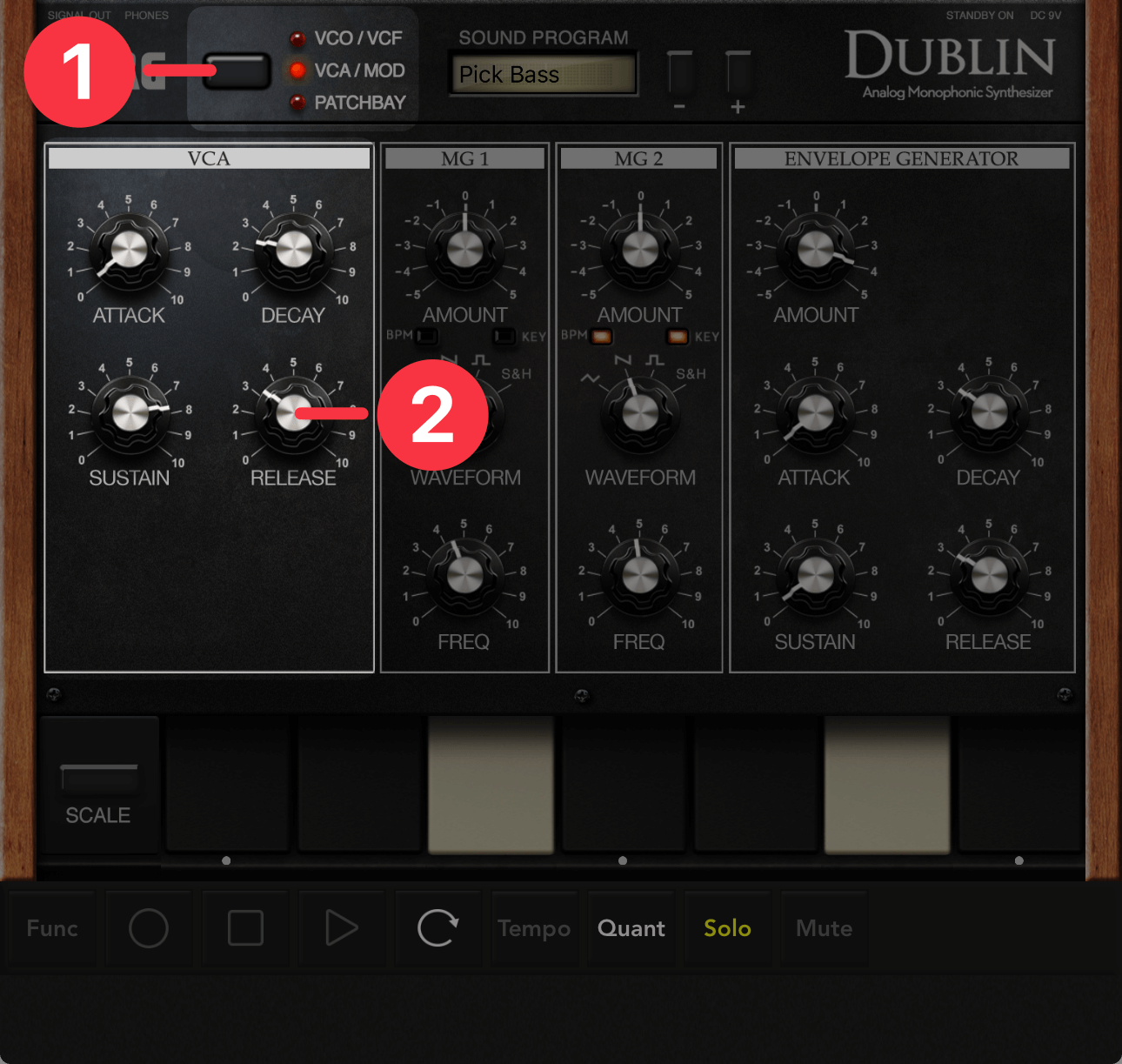Toggle MG 1 BPM switch
Image resolution: width=1122 pixels, height=1064 pixels.
click(428, 336)
